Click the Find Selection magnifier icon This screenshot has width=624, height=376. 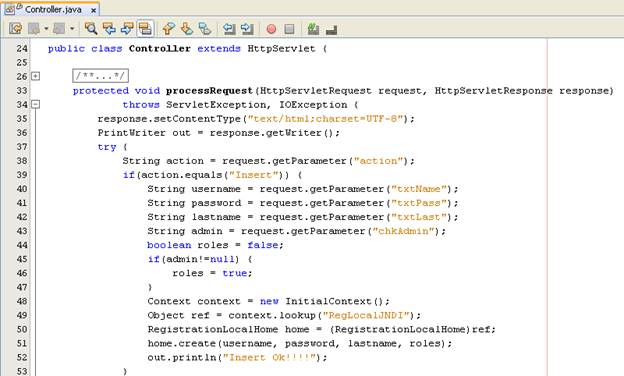(91, 29)
